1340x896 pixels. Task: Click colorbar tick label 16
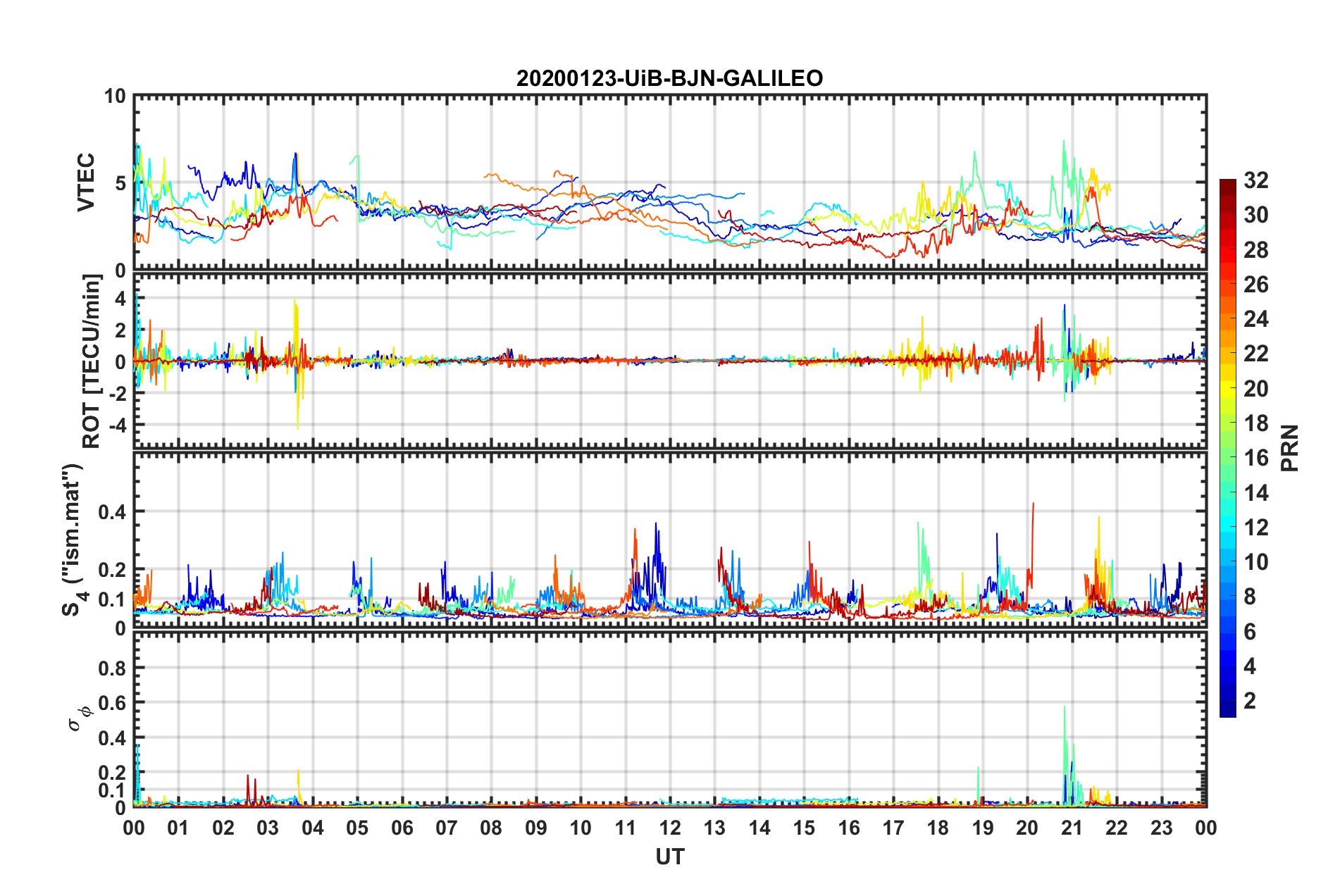[x=1255, y=458]
